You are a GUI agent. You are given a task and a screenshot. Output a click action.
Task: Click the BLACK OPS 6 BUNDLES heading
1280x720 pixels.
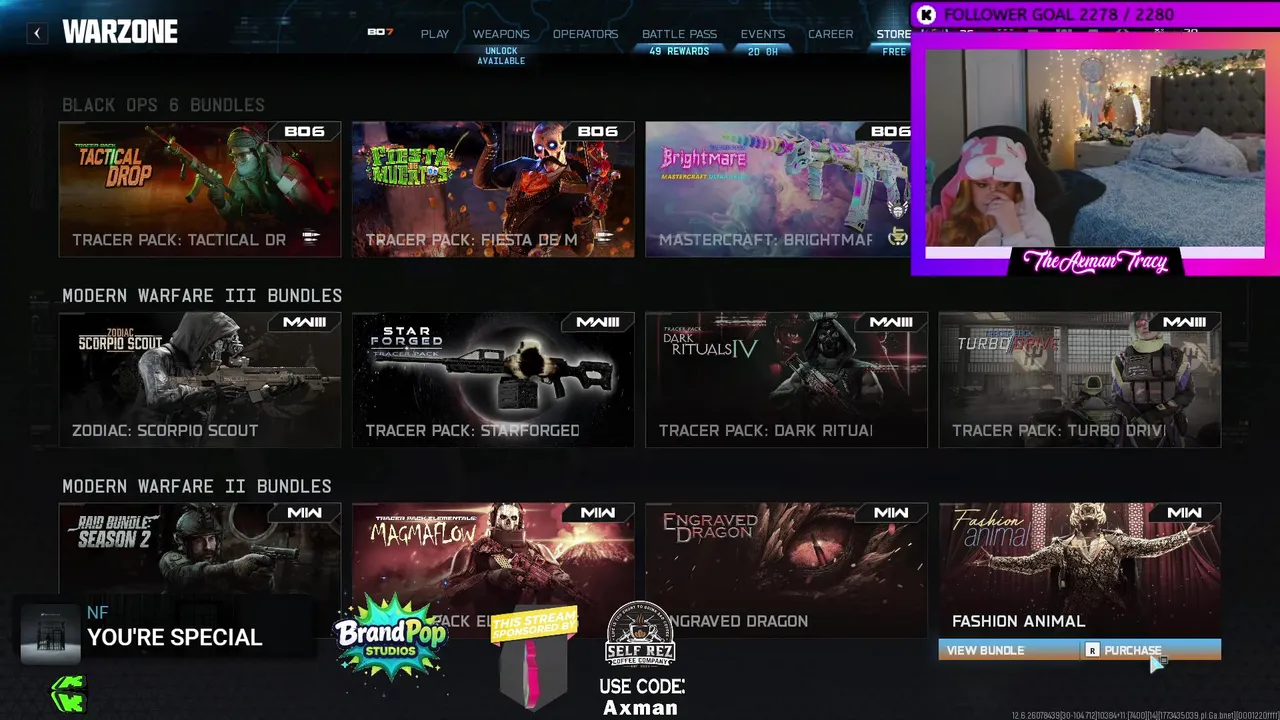tap(163, 105)
